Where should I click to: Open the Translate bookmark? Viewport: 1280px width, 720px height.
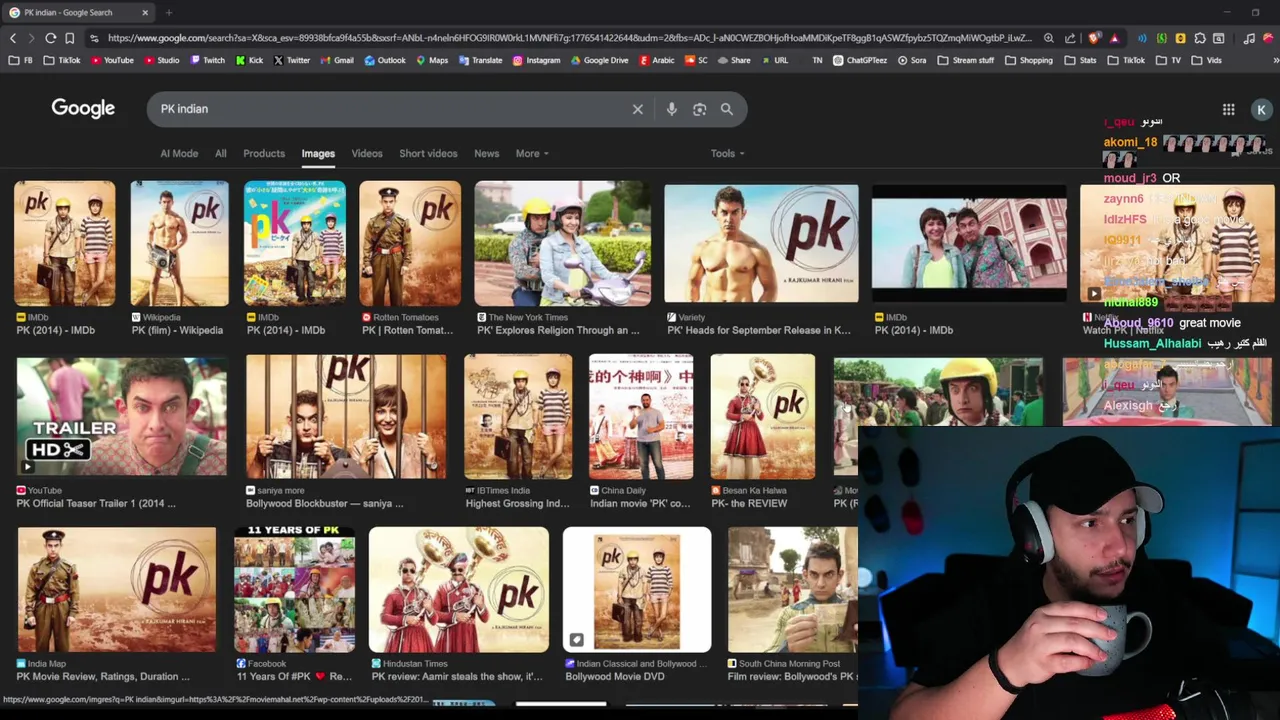(480, 60)
